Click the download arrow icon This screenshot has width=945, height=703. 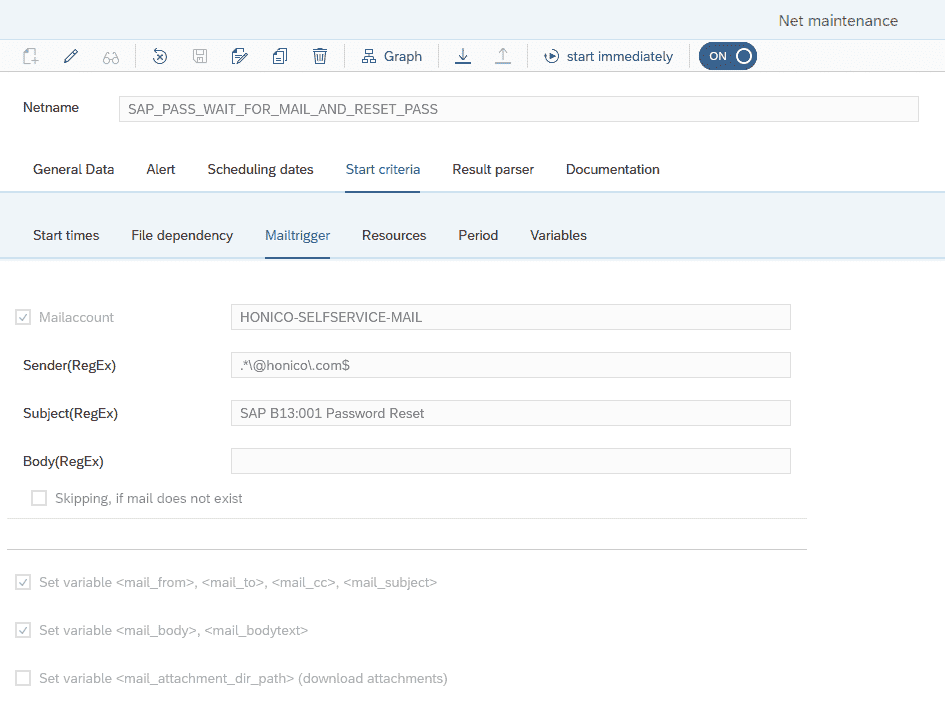pos(463,57)
